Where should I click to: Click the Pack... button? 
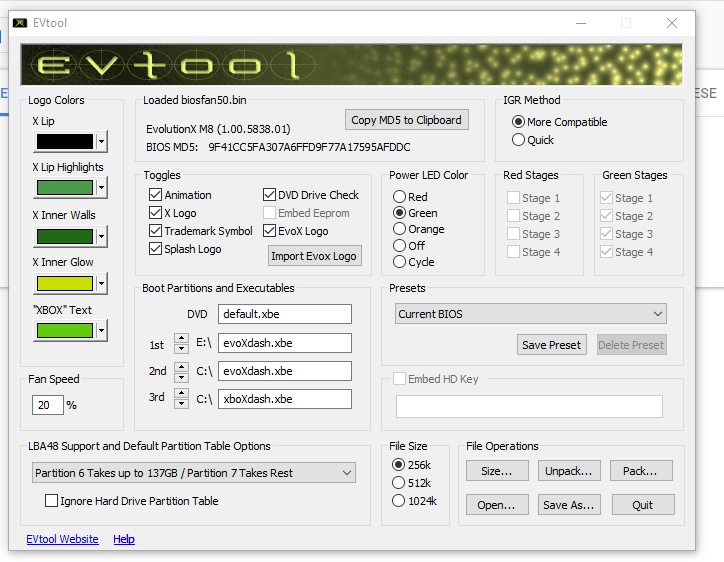[641, 471]
